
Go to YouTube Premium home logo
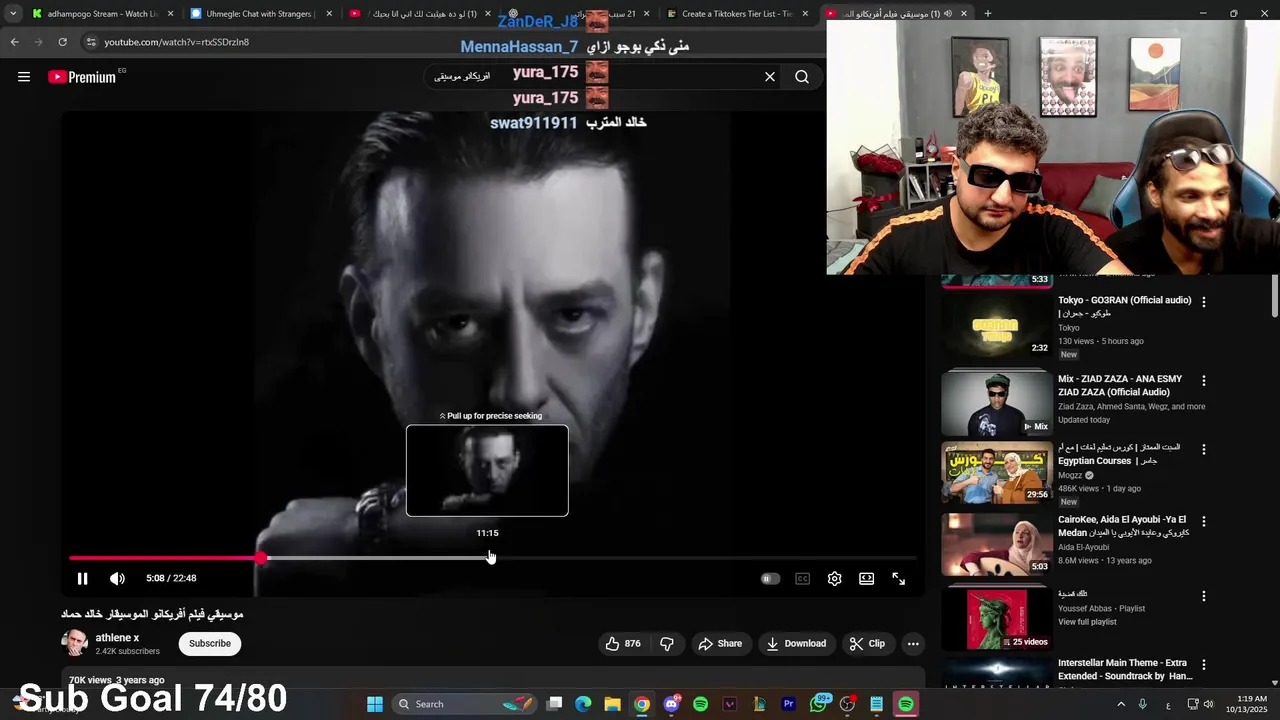82,76
